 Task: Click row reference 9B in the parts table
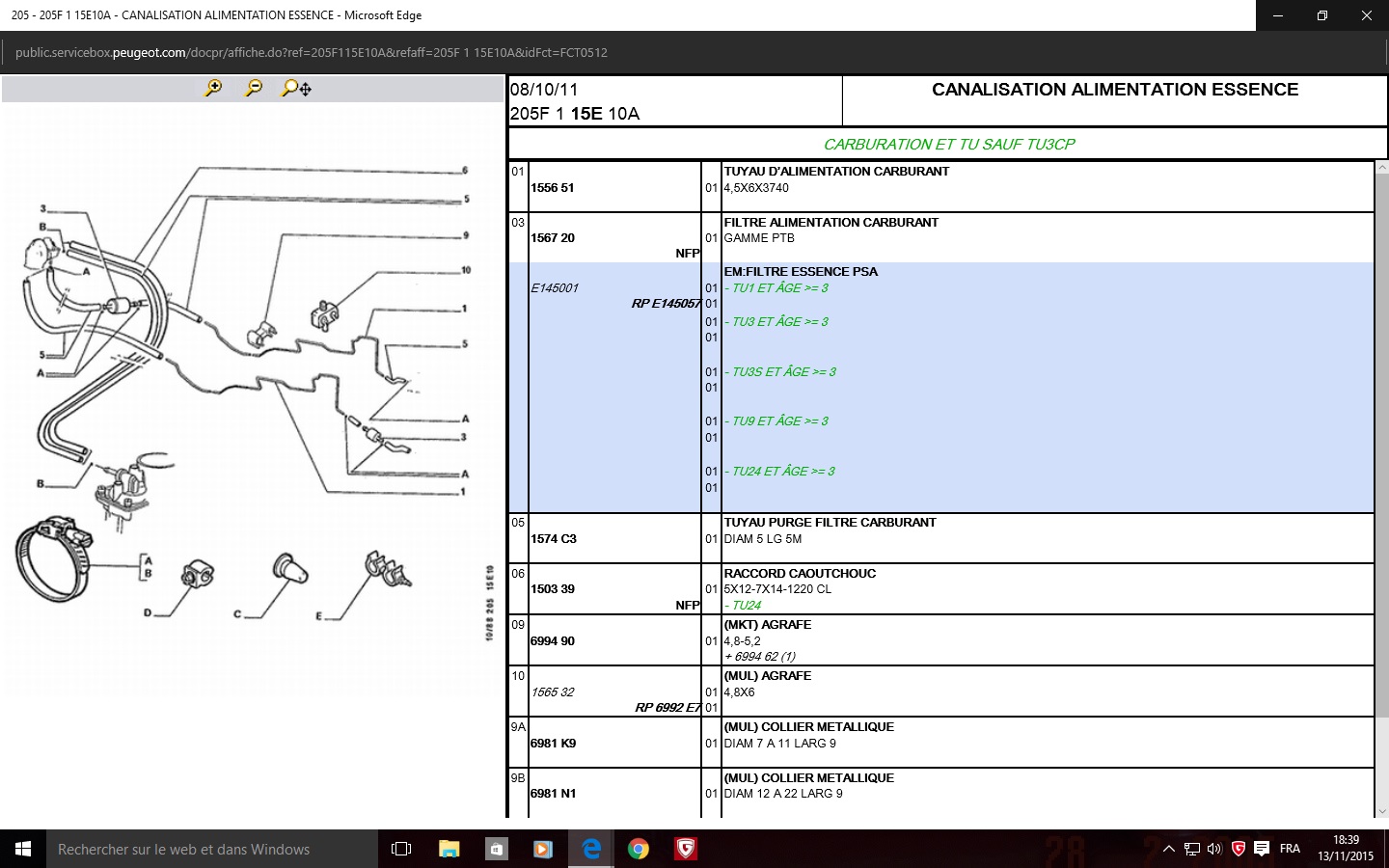coord(518,778)
